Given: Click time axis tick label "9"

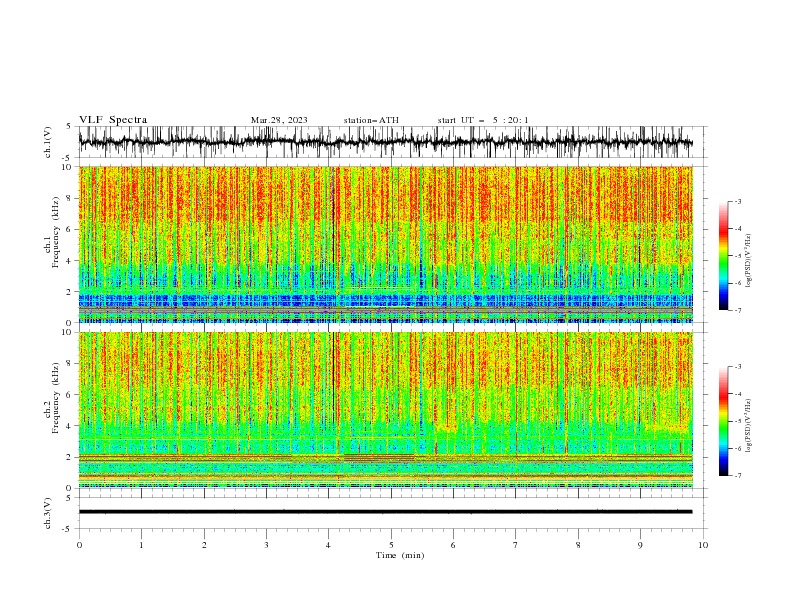Looking at the screenshot, I should coord(640,545).
